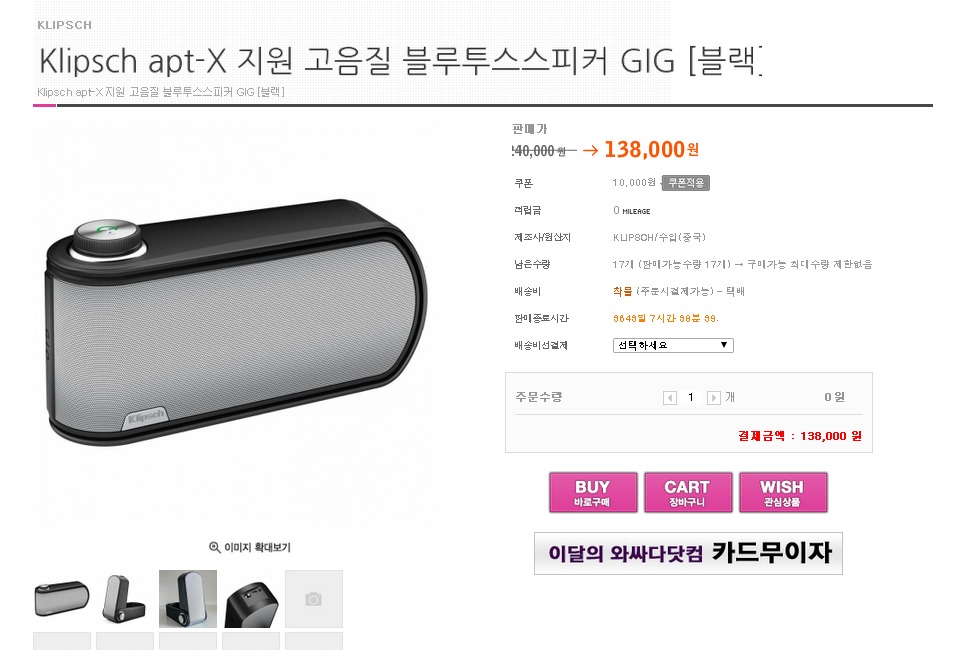Open the 이미지 확대보기 link
Screen dimensions: 964x650
pyautogui.click(x=250, y=547)
